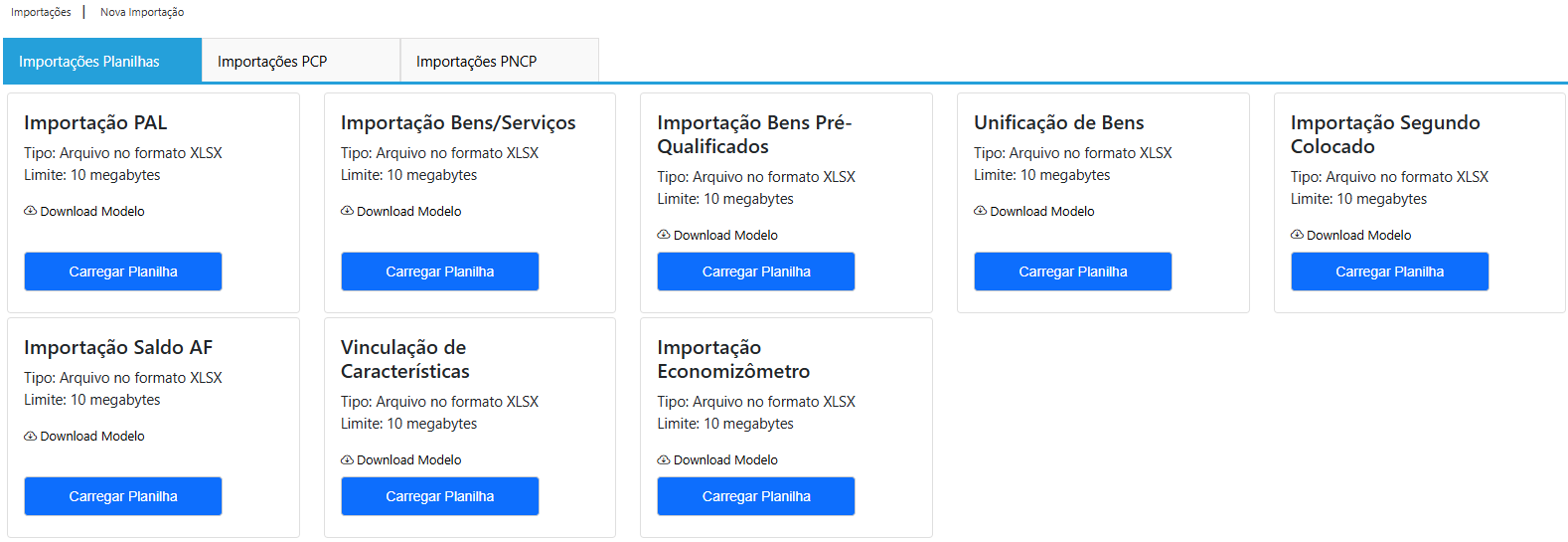Open the Importações PNCP tab
Screen dimensions: 1568x542
click(x=477, y=62)
